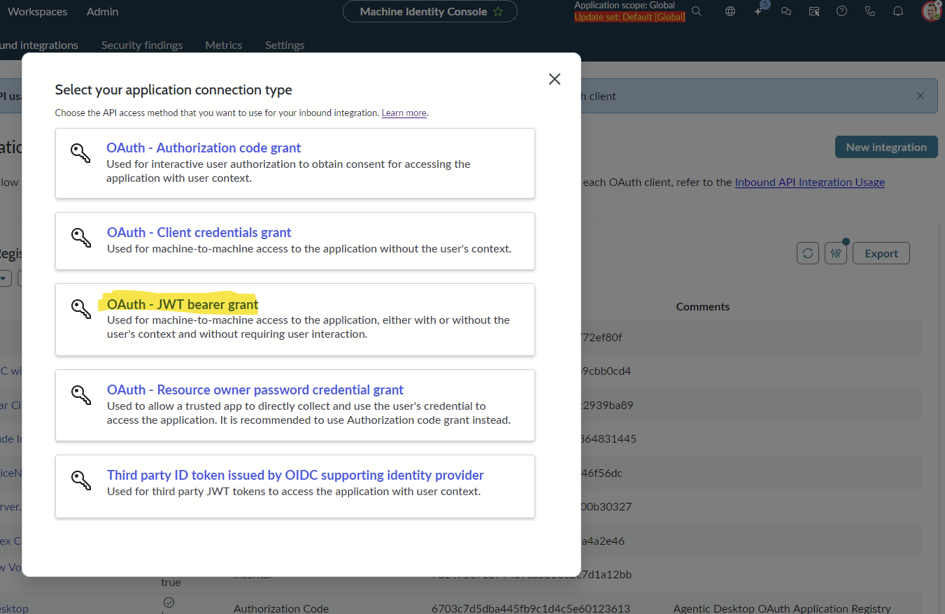Click the search magnifier in the top bar
Viewport: 945px width, 614px height.
coord(697,11)
